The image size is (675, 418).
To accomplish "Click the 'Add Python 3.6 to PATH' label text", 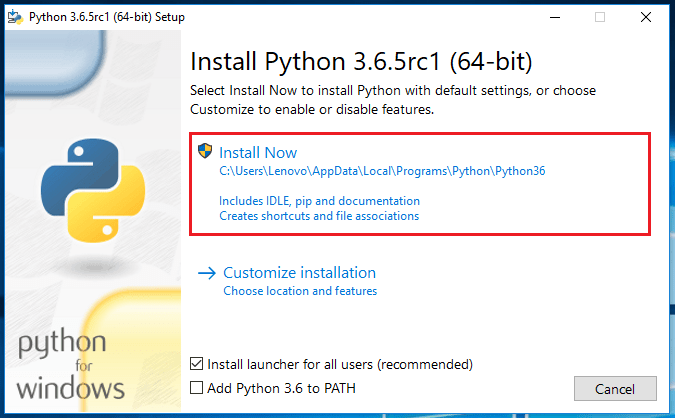I will point(281,388).
